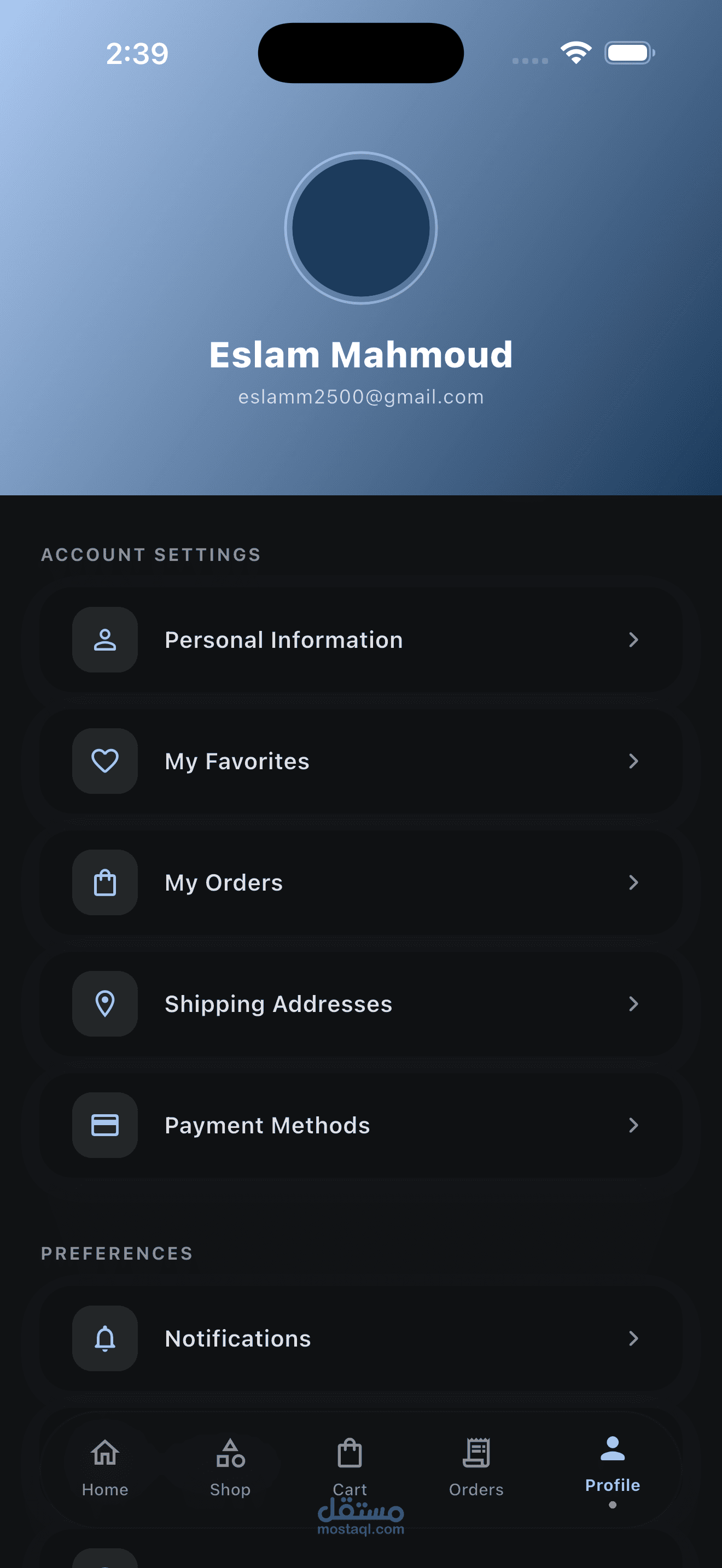Tap the battery indicator icon

pyautogui.click(x=629, y=53)
